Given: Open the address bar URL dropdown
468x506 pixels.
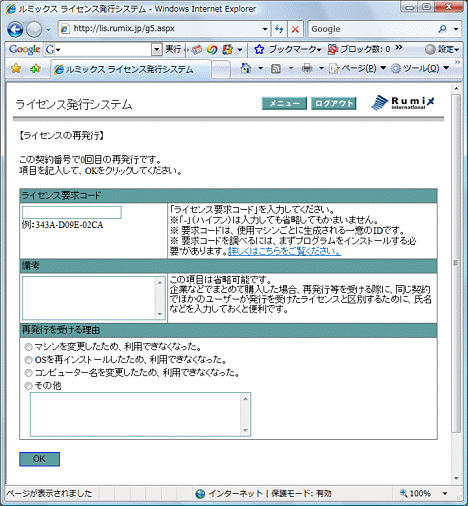Looking at the screenshot, I should click(265, 29).
